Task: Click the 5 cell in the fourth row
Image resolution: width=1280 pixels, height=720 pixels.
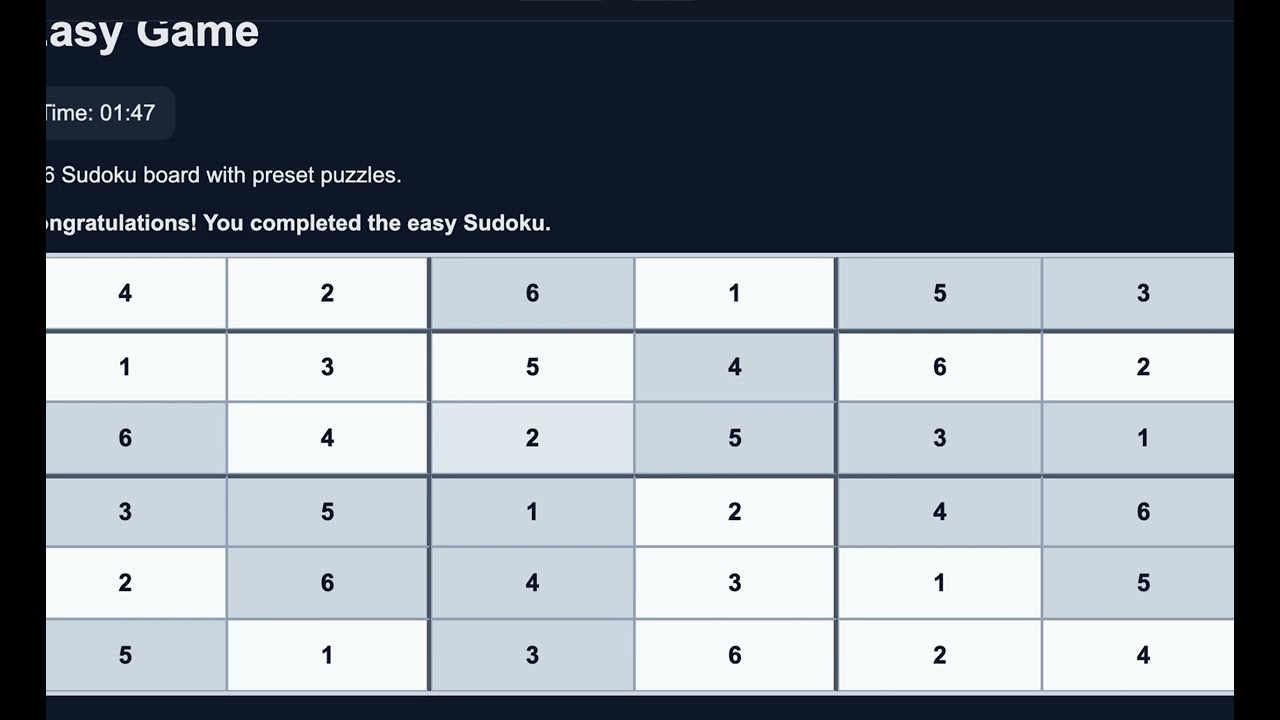Action: tap(327, 512)
